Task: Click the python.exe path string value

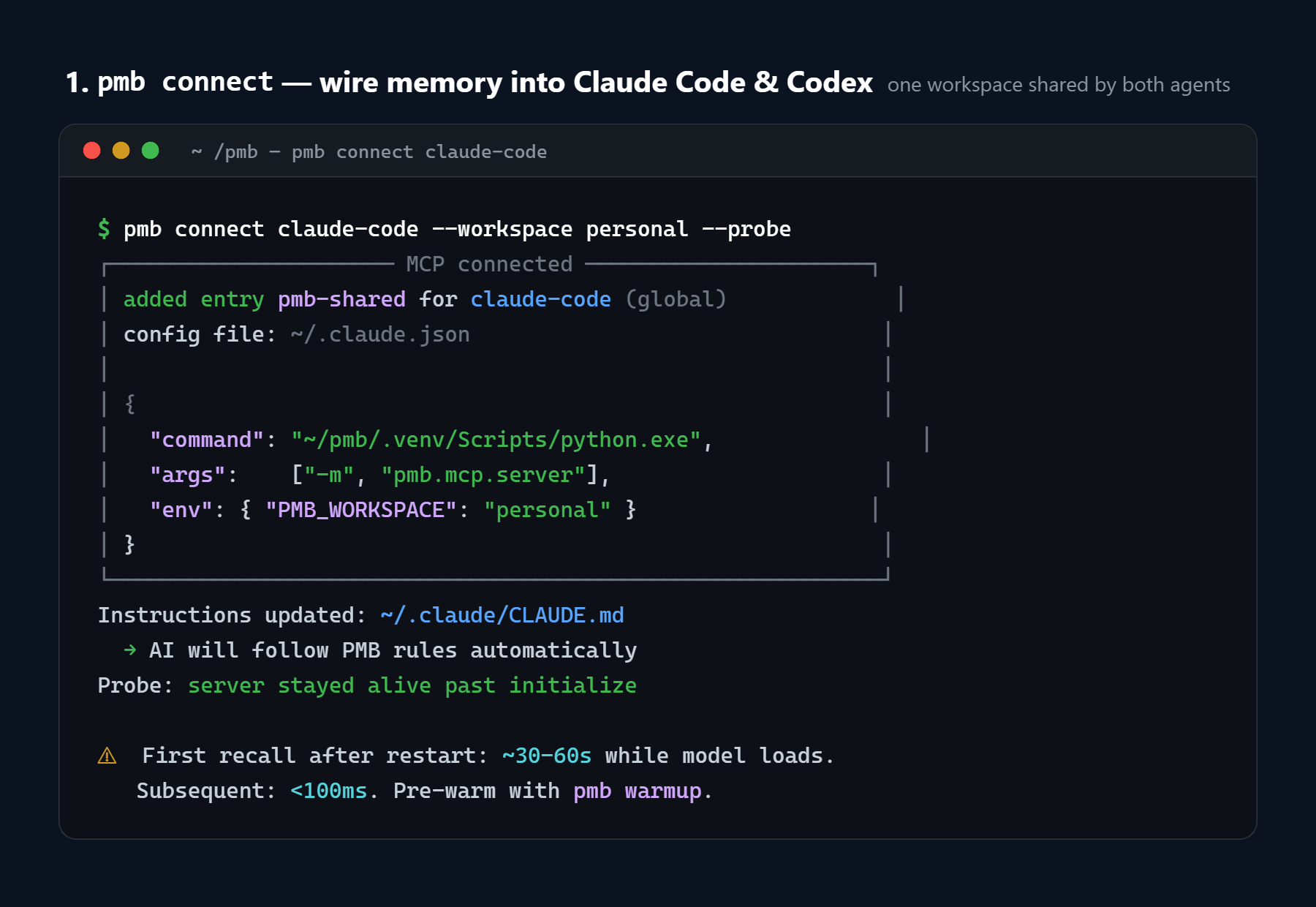Action: coord(496,440)
